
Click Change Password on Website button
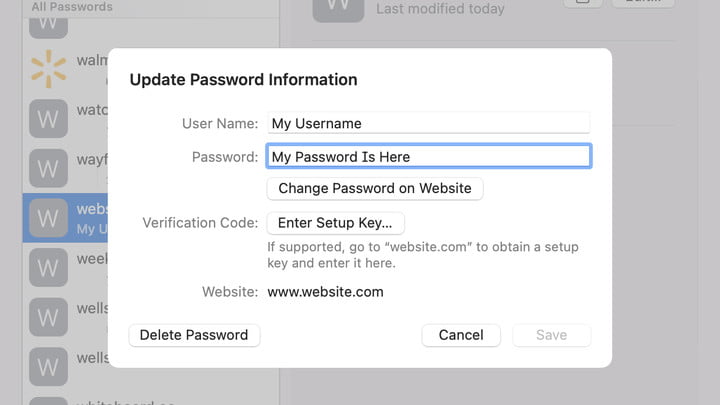click(375, 188)
